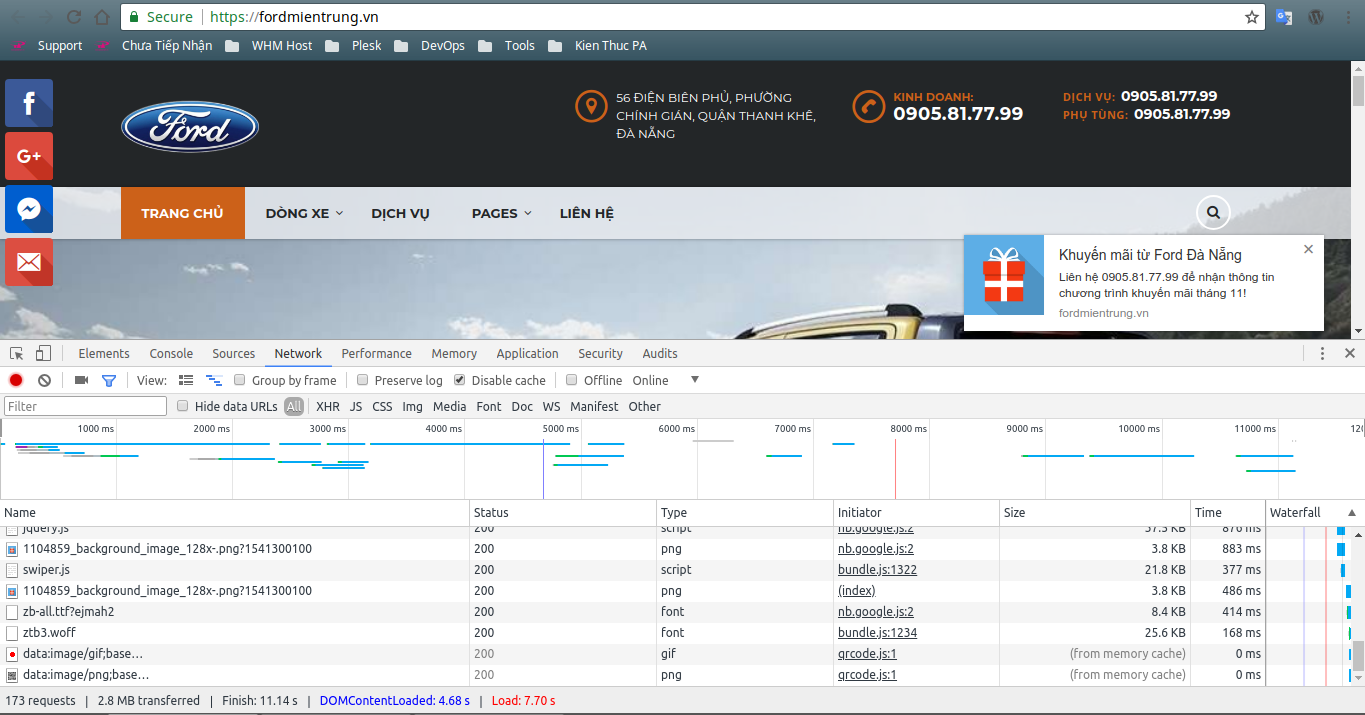
Task: Click the gift box promotion image
Action: (x=1004, y=275)
